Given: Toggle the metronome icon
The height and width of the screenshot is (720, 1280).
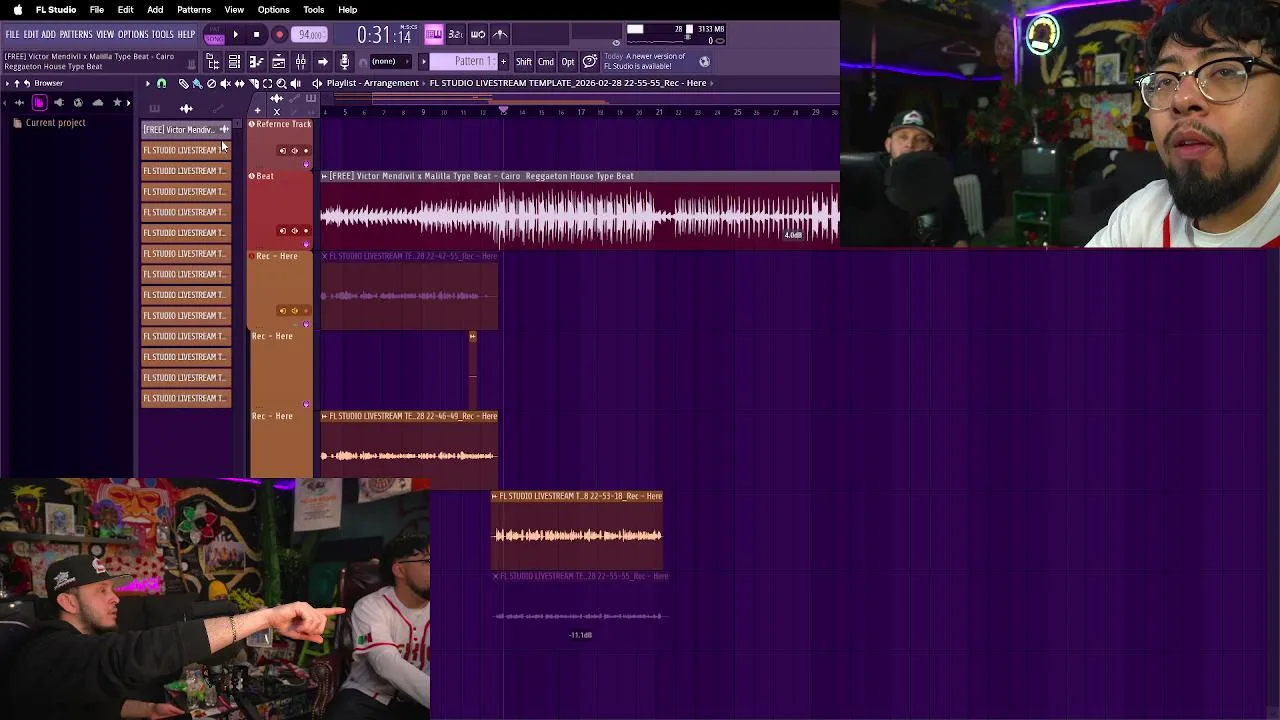Looking at the screenshot, I should (x=500, y=34).
